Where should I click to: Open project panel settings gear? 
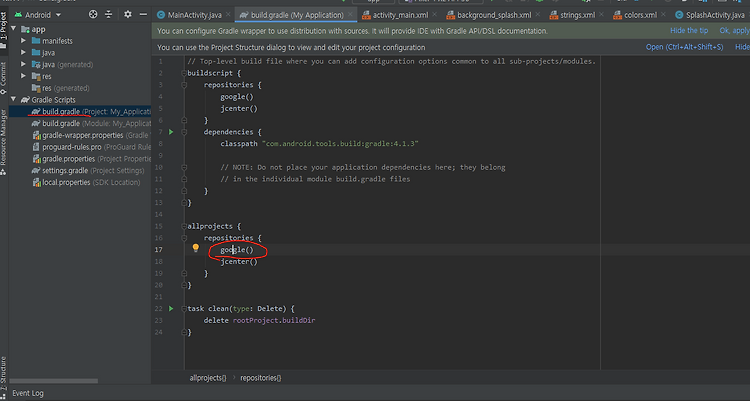coord(128,14)
